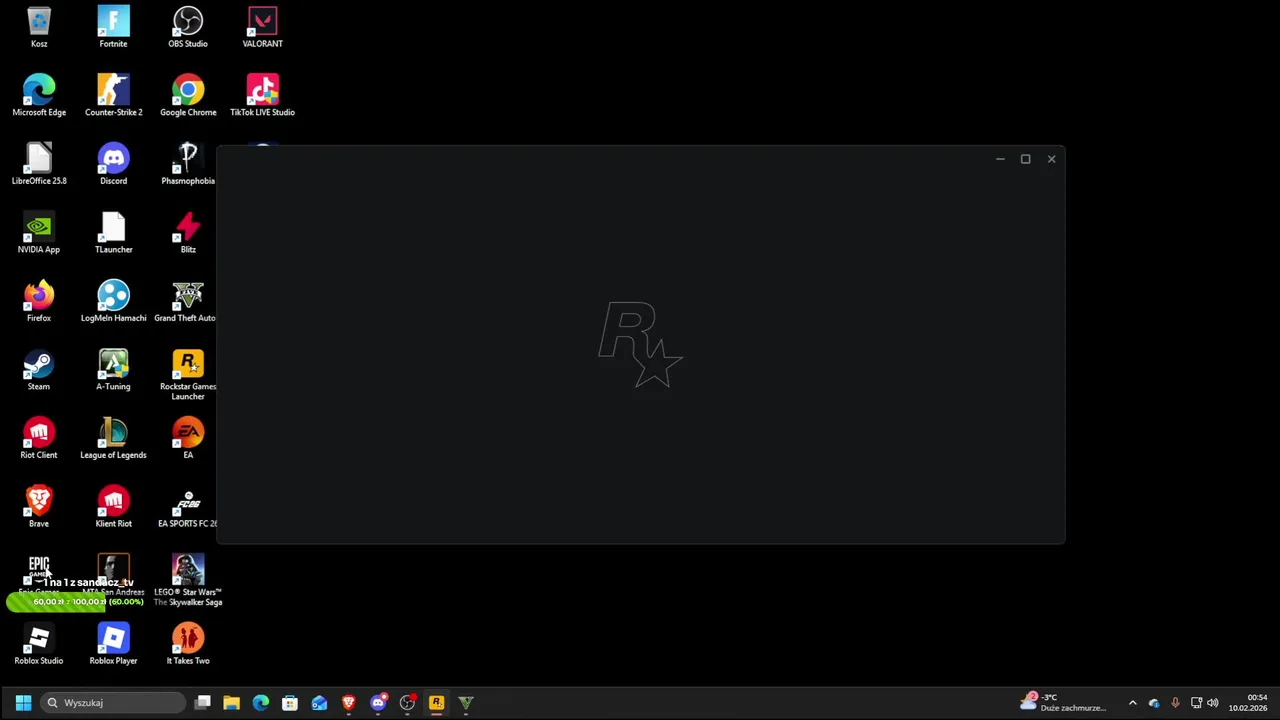Screen dimensions: 1280x720
Task: Launch Fortnite from the desktop
Action: [113, 27]
